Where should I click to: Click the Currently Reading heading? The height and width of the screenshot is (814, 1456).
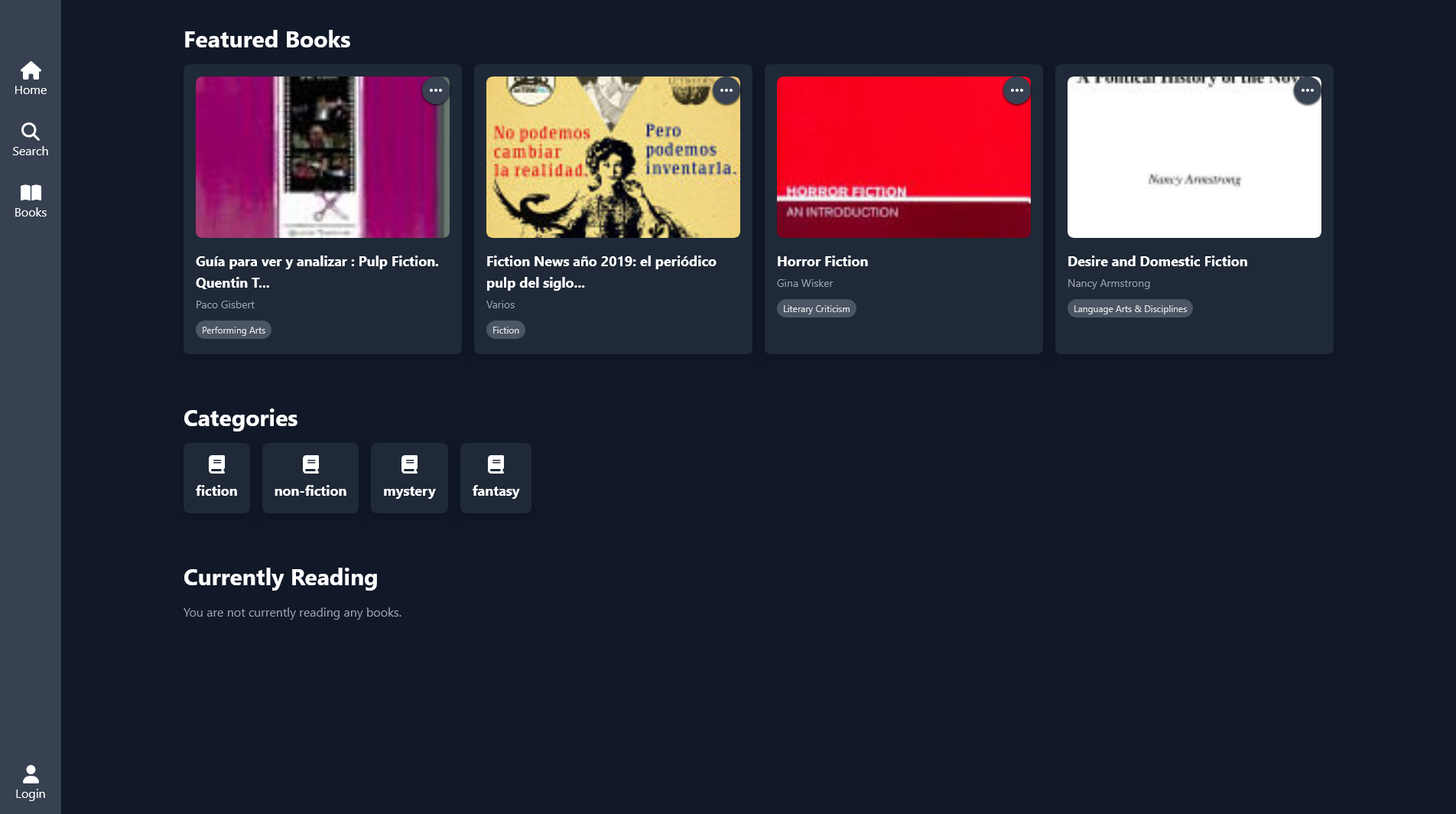coord(281,577)
